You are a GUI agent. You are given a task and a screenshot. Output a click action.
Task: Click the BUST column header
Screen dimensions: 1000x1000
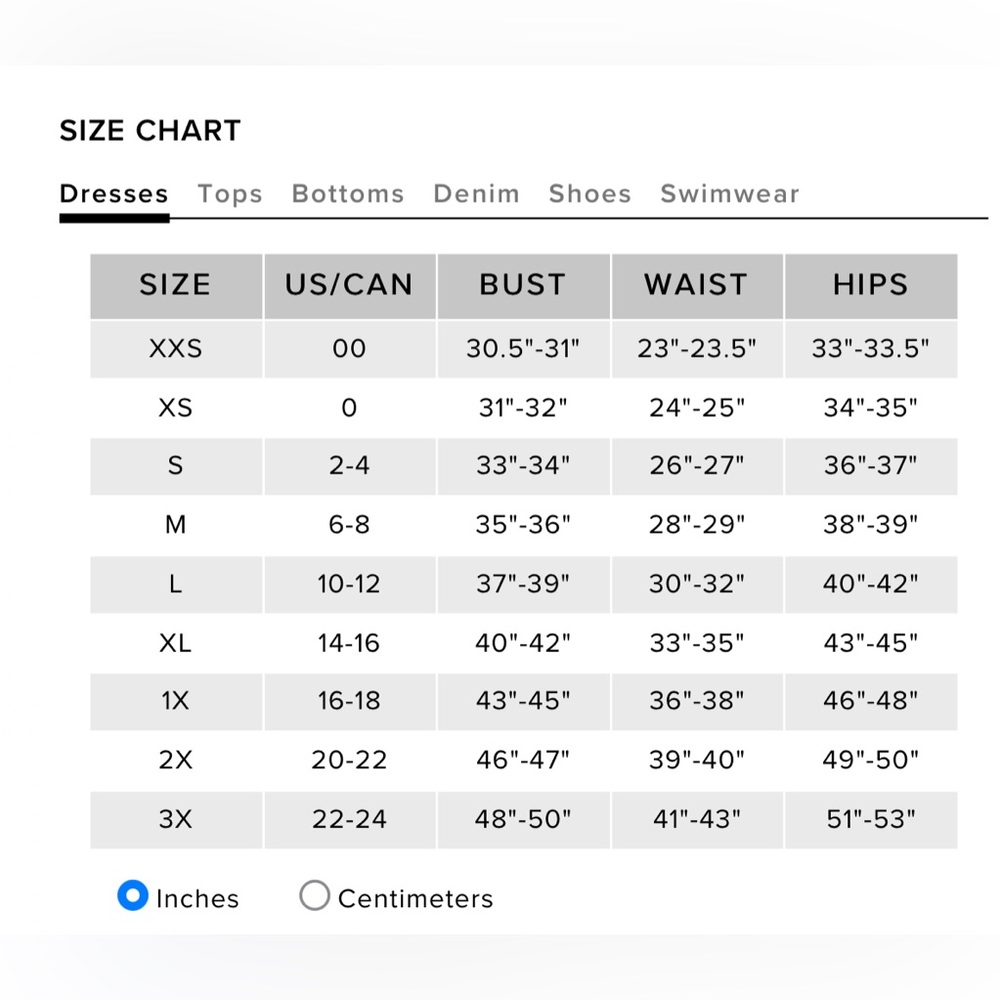coord(524,286)
